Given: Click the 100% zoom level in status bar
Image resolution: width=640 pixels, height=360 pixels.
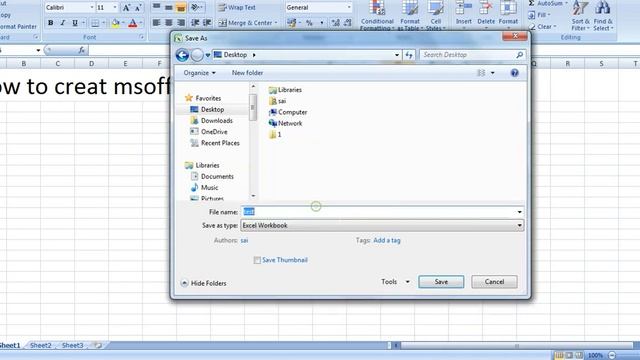Looking at the screenshot, I should click(x=595, y=356).
